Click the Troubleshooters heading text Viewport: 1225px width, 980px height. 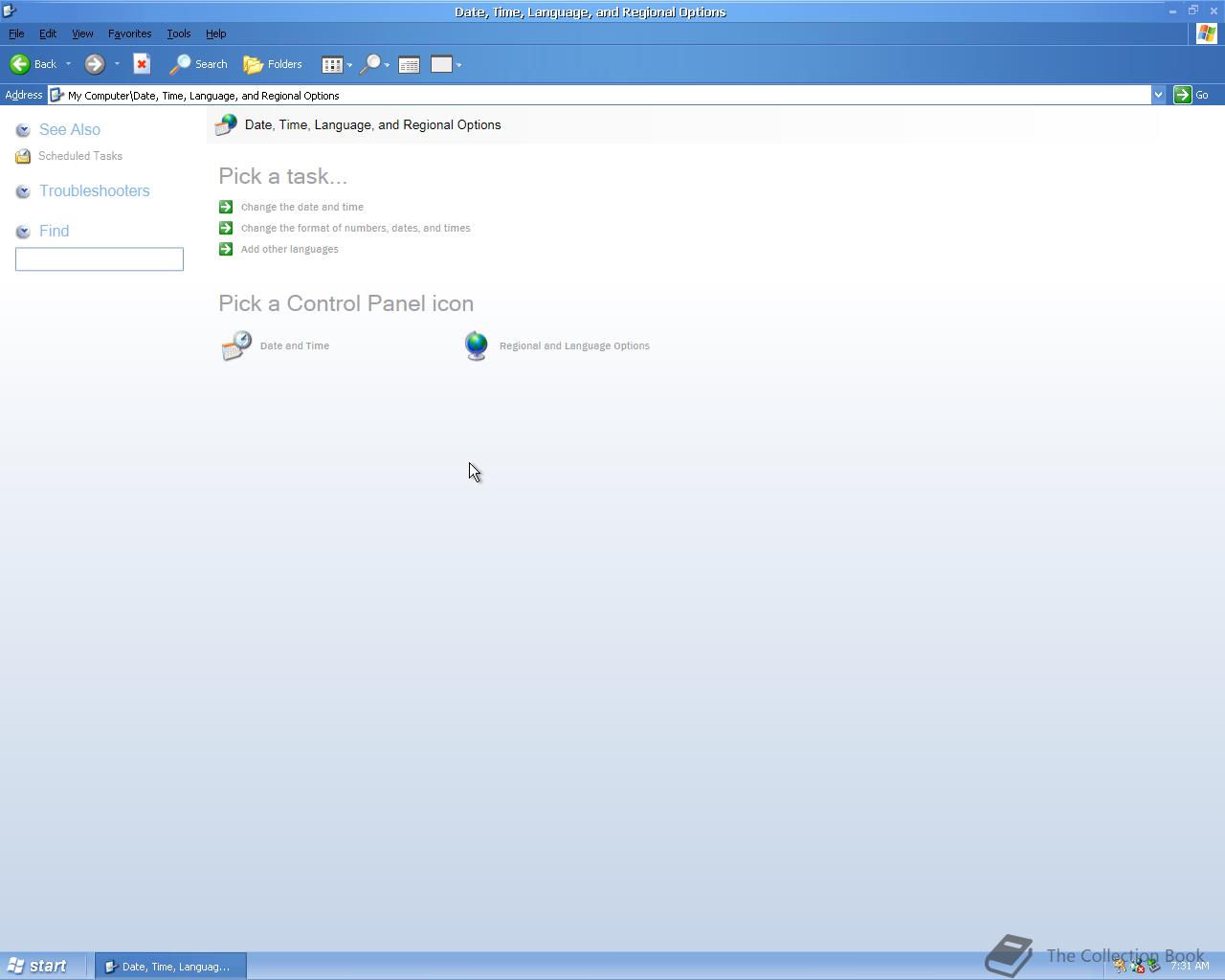point(95,191)
